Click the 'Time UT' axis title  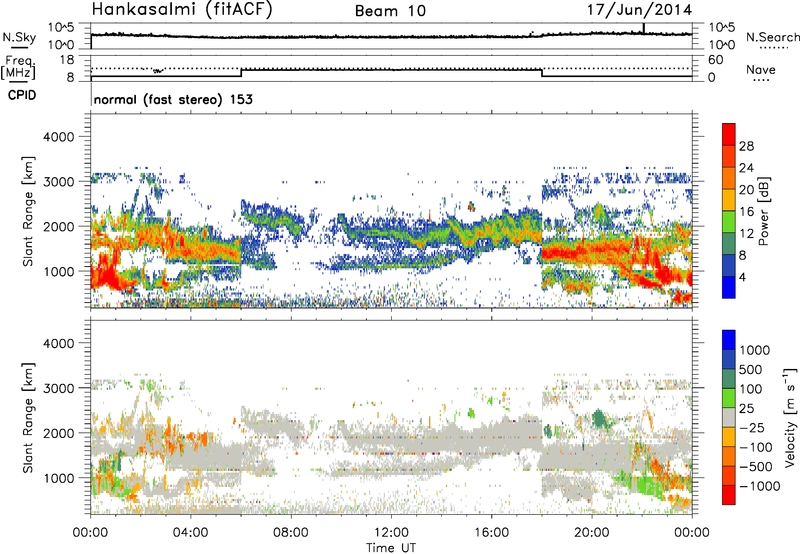(391, 548)
